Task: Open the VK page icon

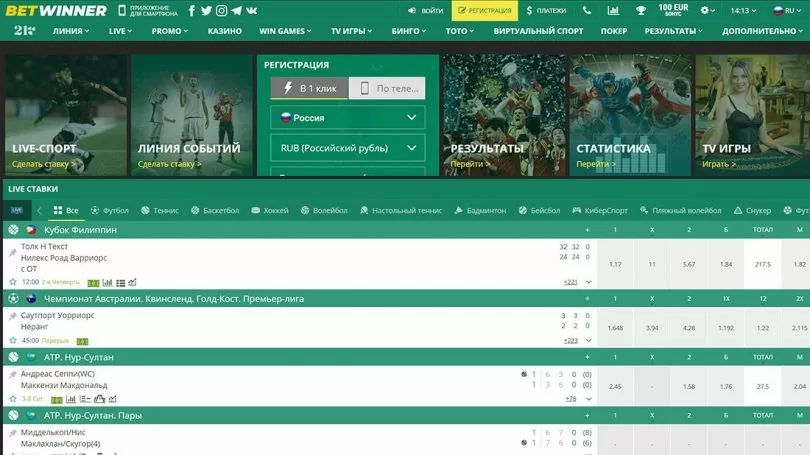Action: 252,10
